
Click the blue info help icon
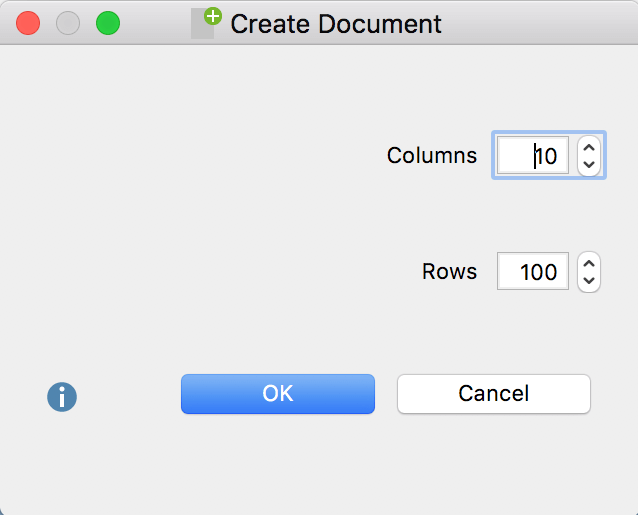[x=62, y=397]
